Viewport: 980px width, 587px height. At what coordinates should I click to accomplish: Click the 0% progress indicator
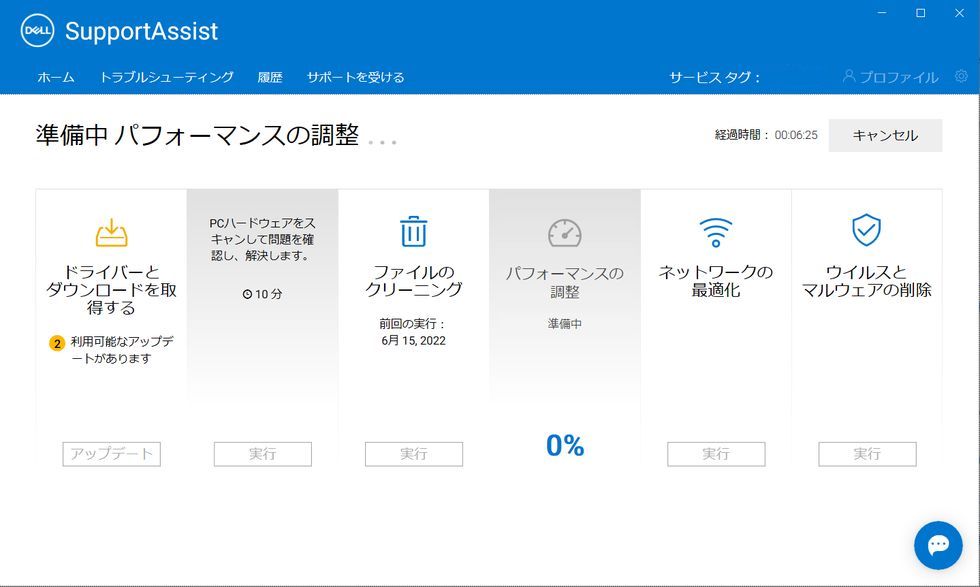point(564,446)
